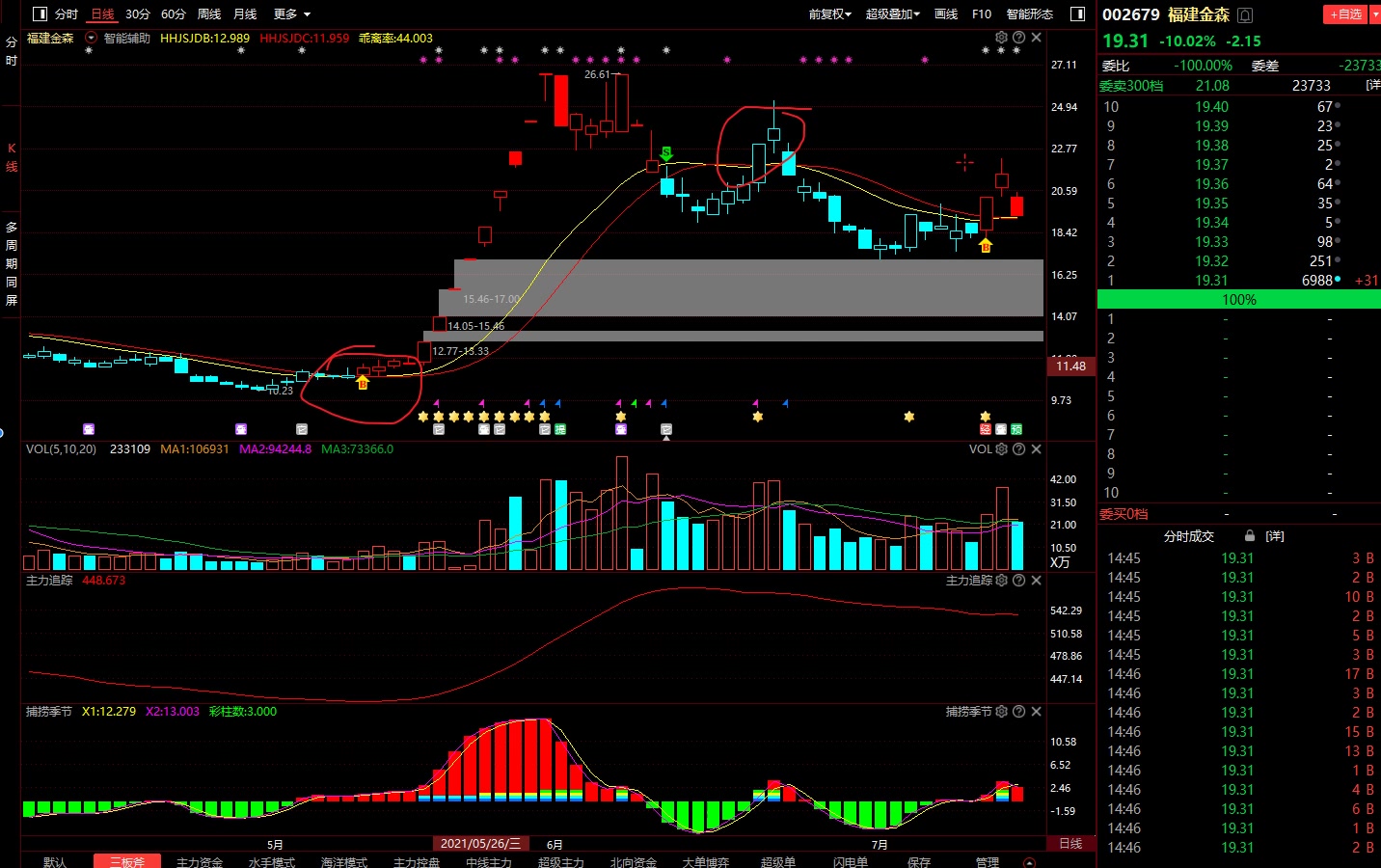Screen dimensions: 1381x868
Task: Click the orange B buy arrow near July
Action: pos(986,246)
